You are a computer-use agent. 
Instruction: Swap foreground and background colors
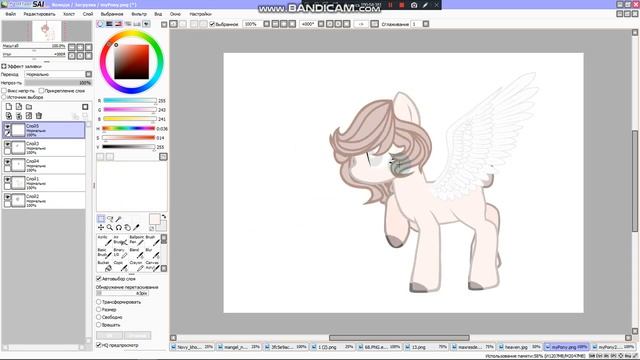pyautogui.click(x=164, y=216)
